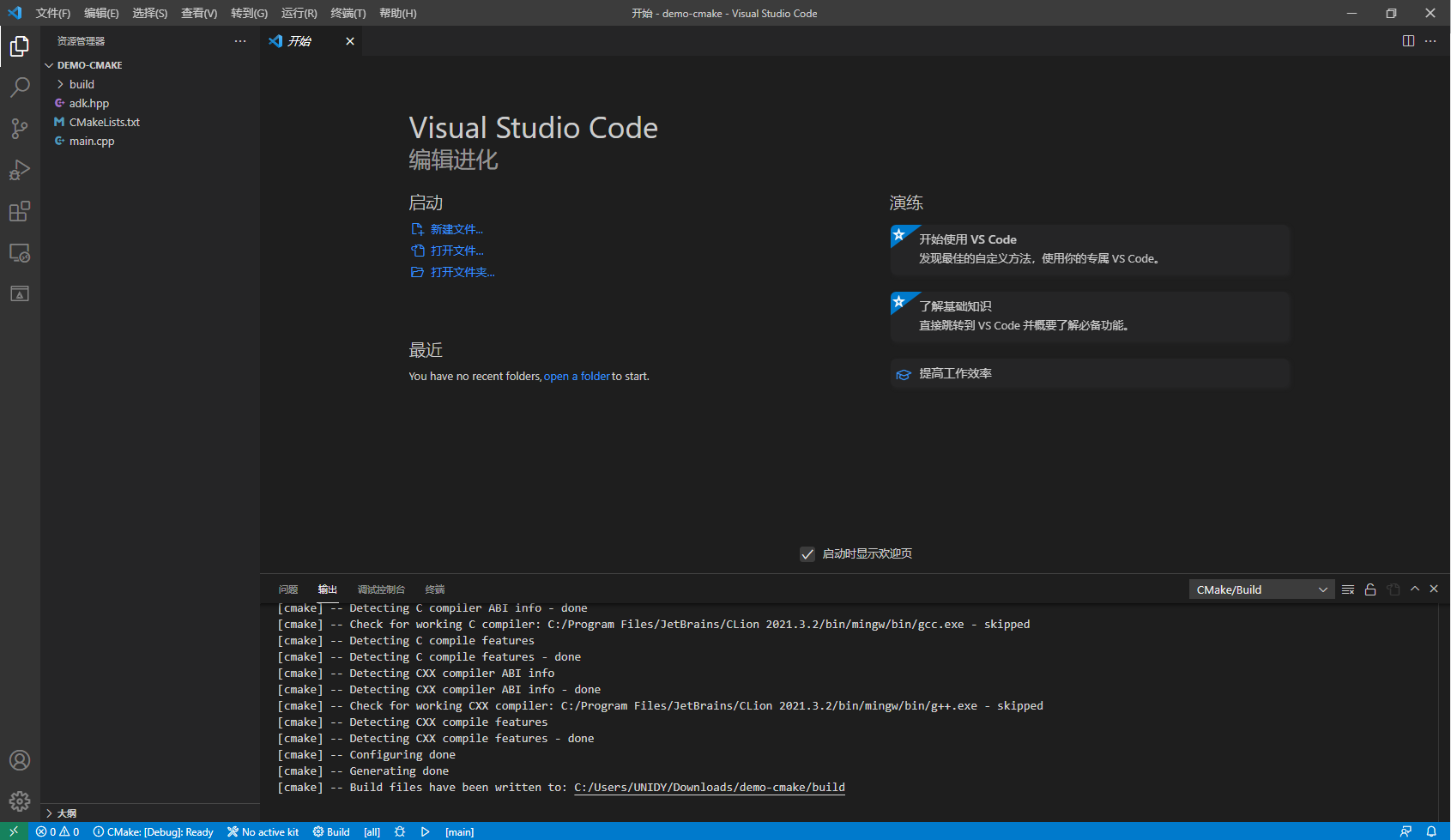Viewport: 1451px width, 840px height.
Task: Open the Run and Debug view
Action: (20, 170)
